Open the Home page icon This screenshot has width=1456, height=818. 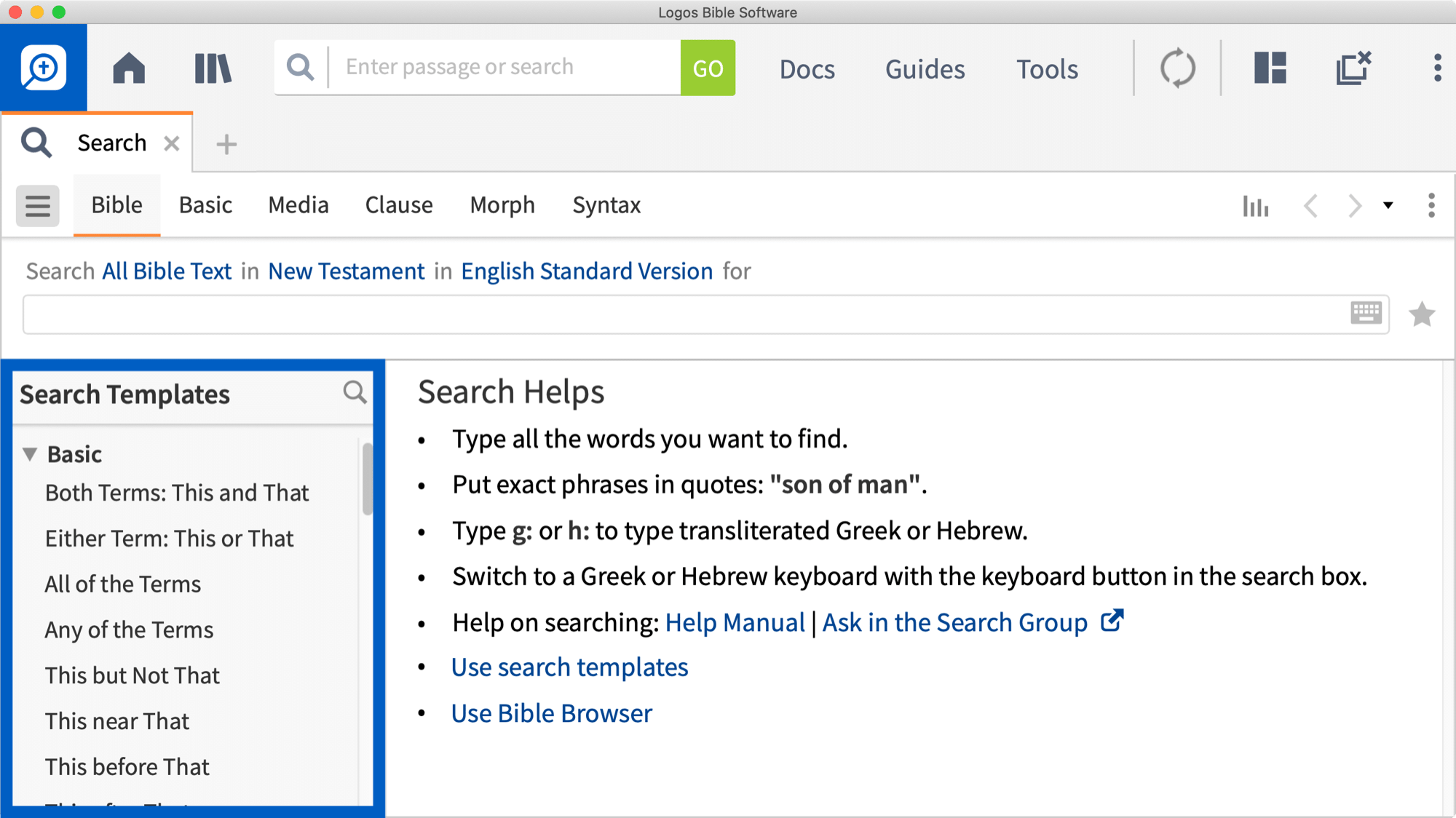[x=129, y=68]
